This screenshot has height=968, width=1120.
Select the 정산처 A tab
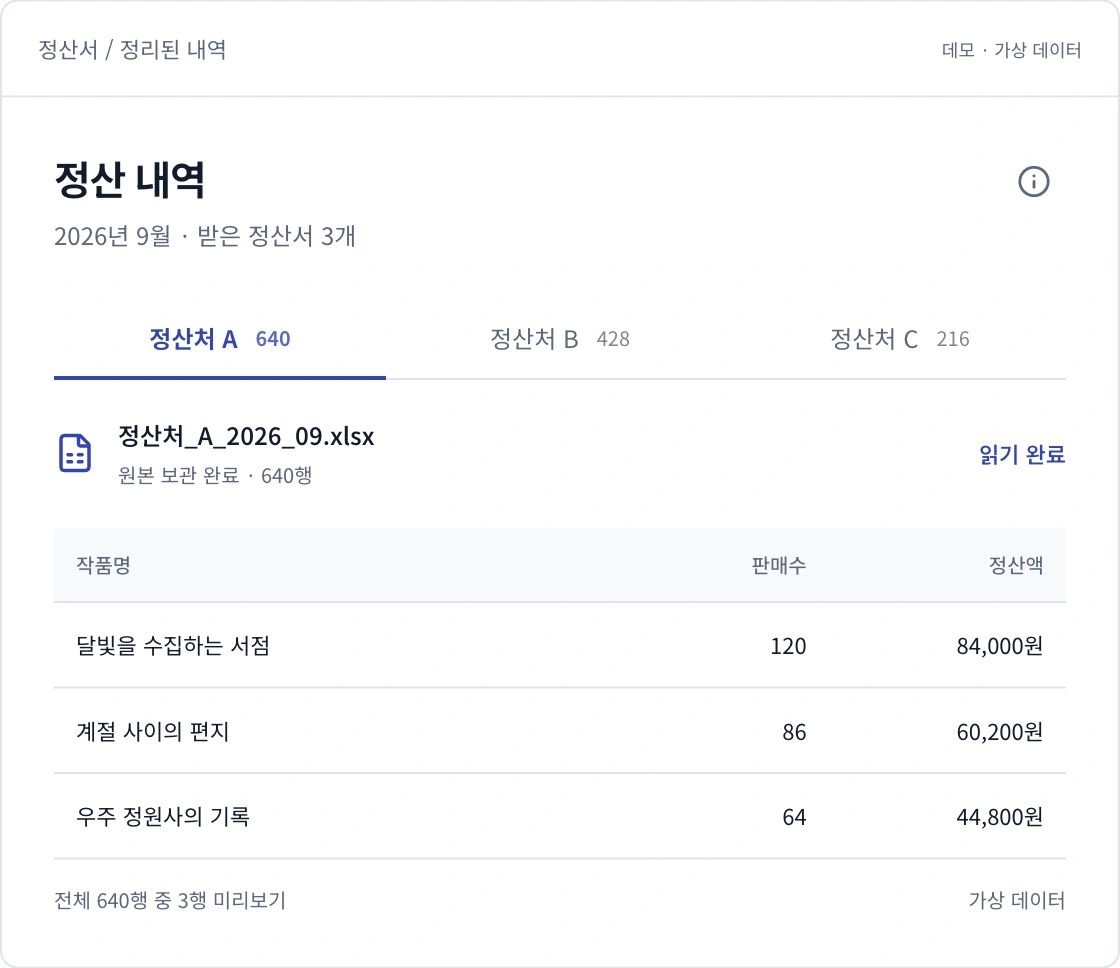point(220,339)
